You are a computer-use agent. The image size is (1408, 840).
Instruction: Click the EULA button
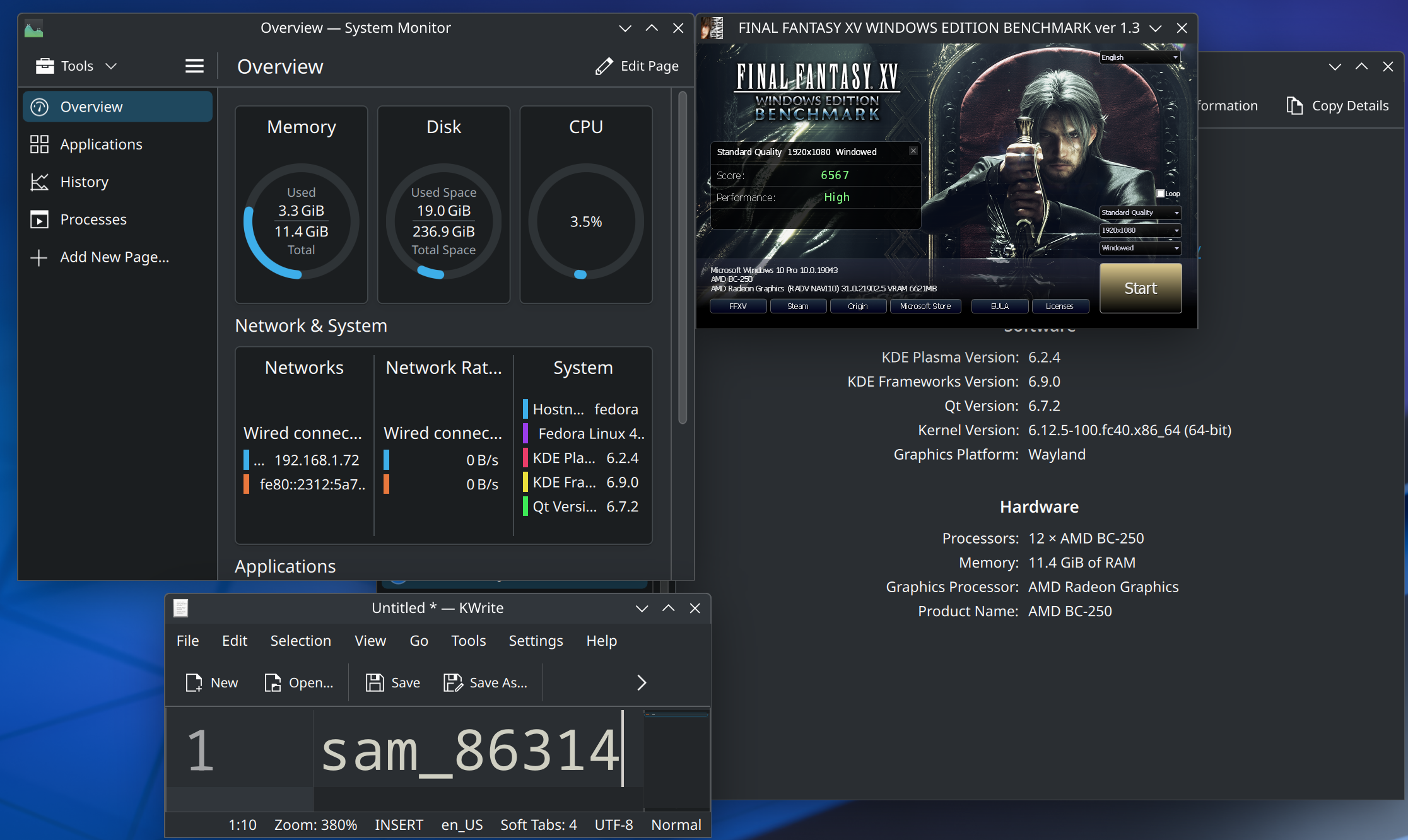tap(1000, 306)
